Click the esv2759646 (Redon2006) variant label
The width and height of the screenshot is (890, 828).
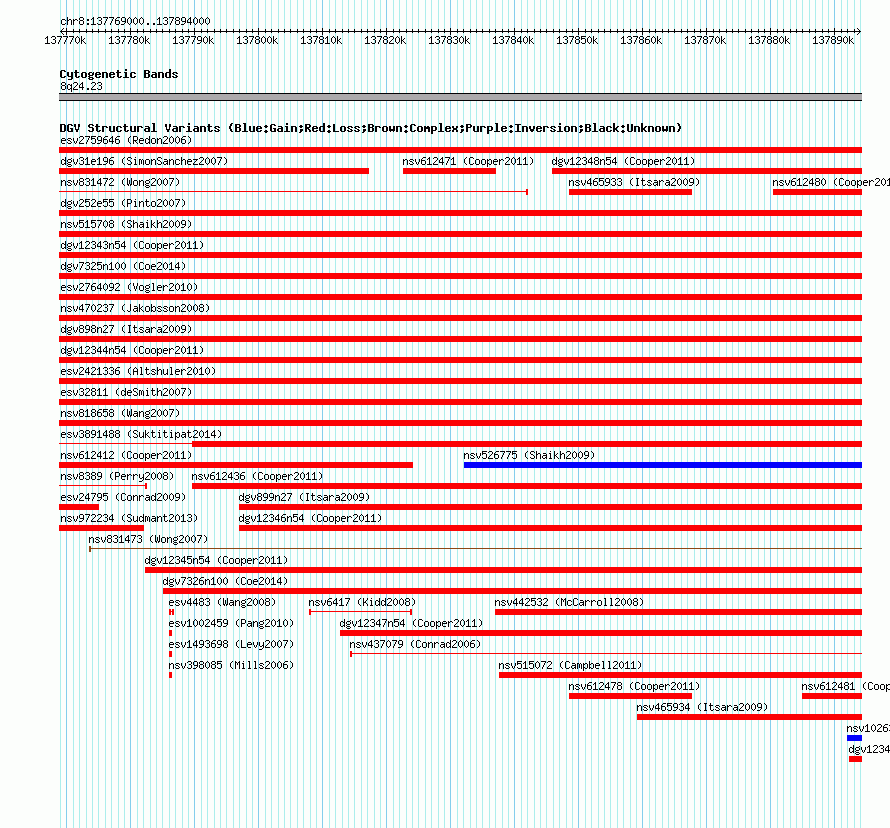126,140
